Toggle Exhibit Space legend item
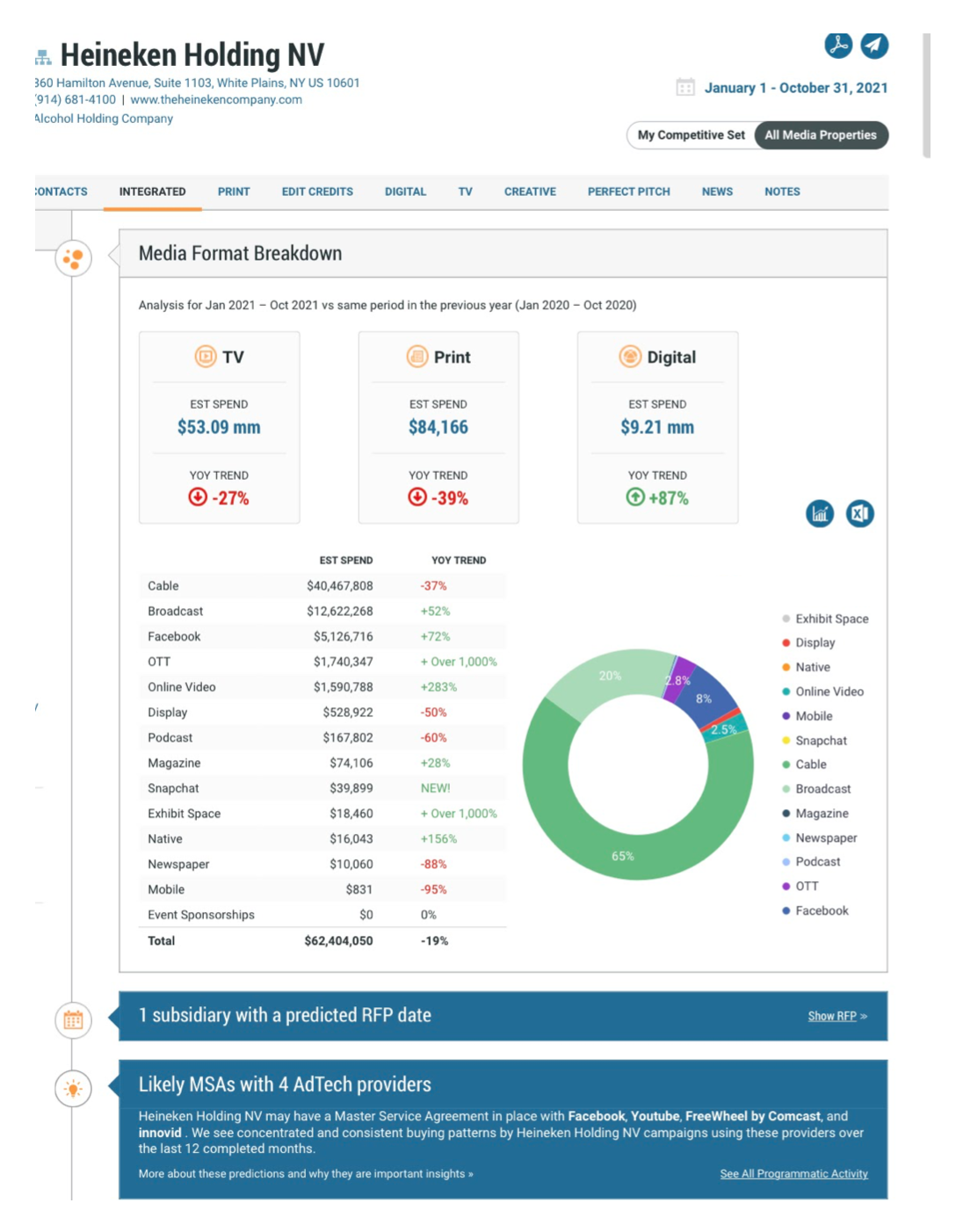Screen dimensions: 956x1232 [x=825, y=619]
